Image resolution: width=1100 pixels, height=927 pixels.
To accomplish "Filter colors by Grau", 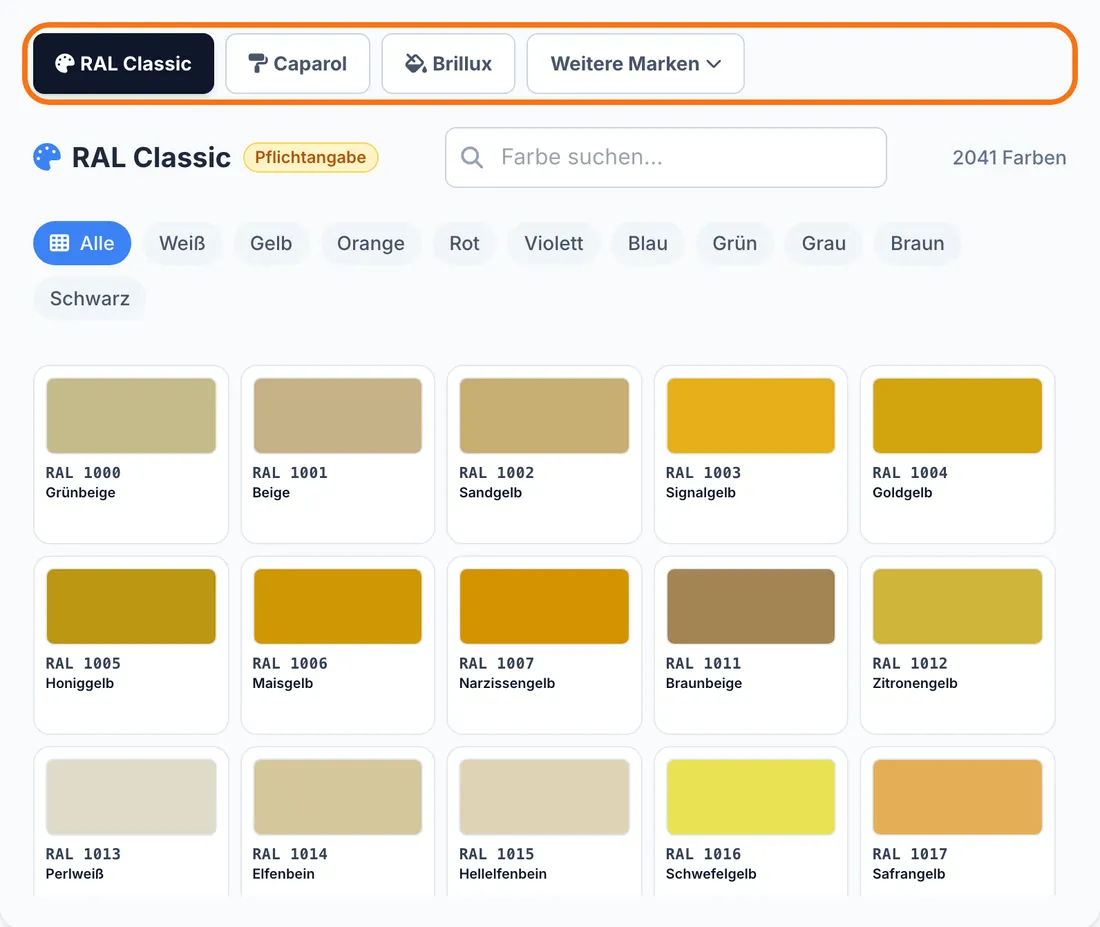I will coord(824,243).
